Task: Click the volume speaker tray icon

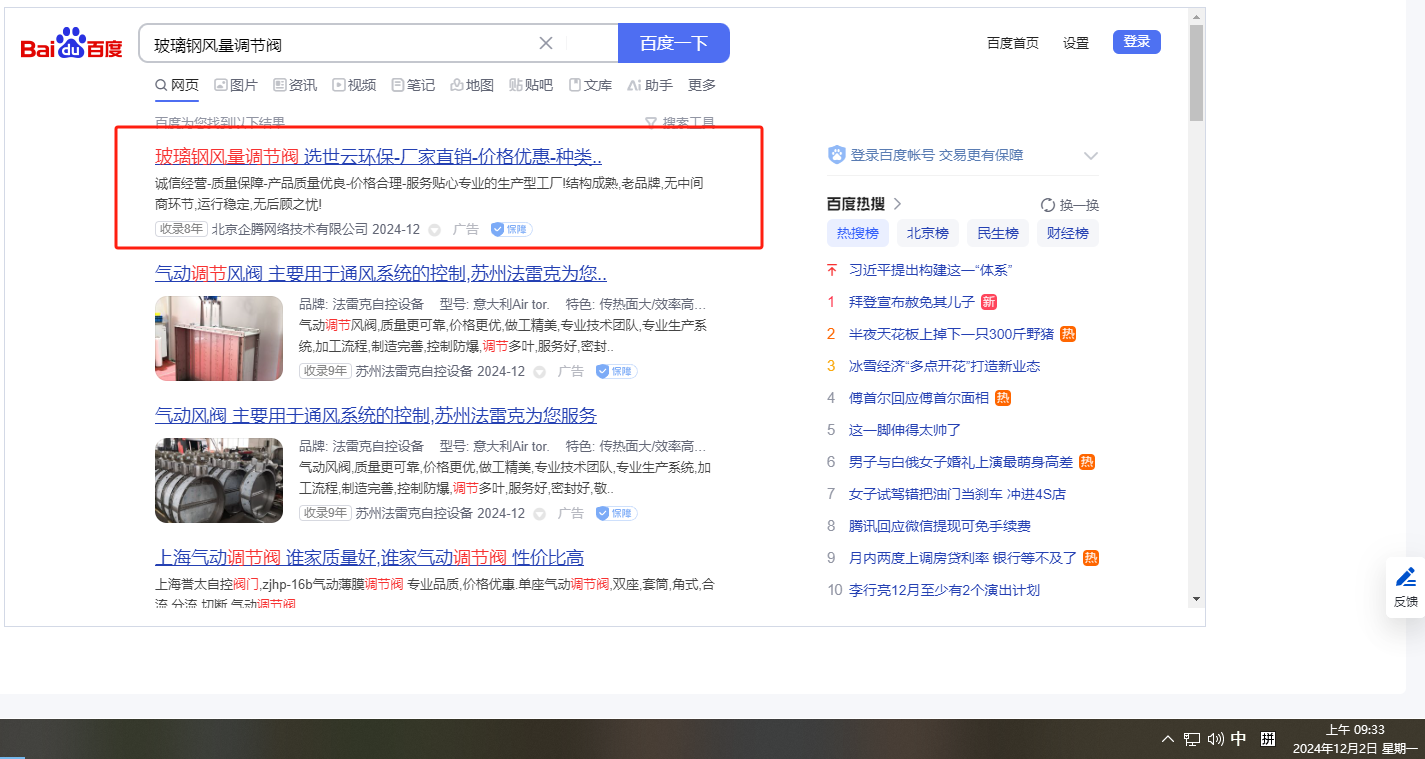Action: tap(1215, 739)
